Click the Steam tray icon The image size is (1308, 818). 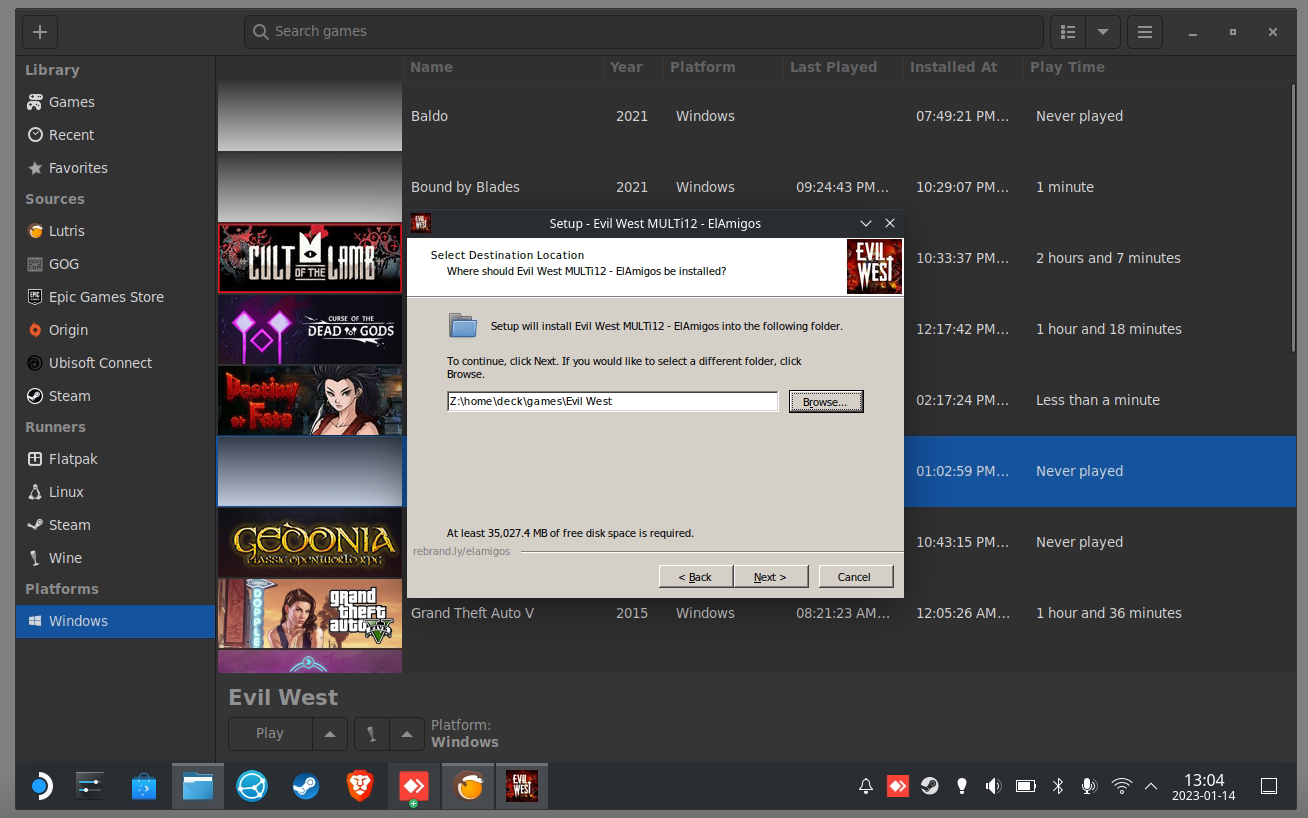pyautogui.click(x=929, y=787)
